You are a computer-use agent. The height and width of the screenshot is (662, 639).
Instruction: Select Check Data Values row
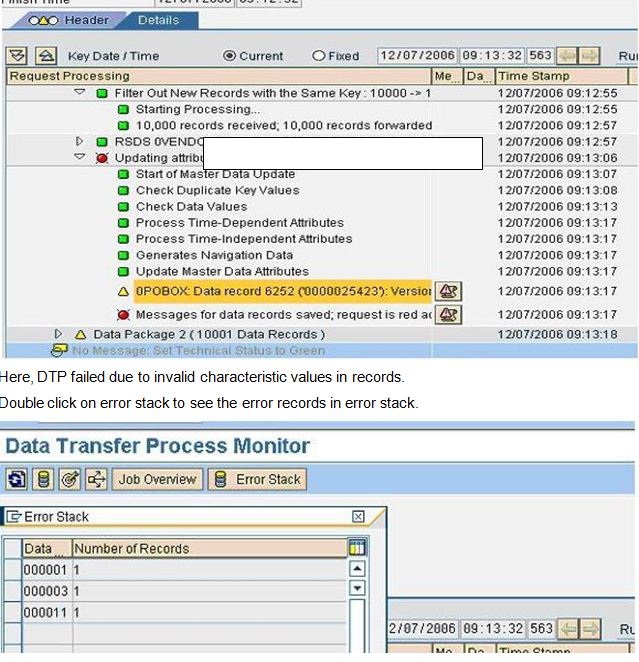point(191,206)
